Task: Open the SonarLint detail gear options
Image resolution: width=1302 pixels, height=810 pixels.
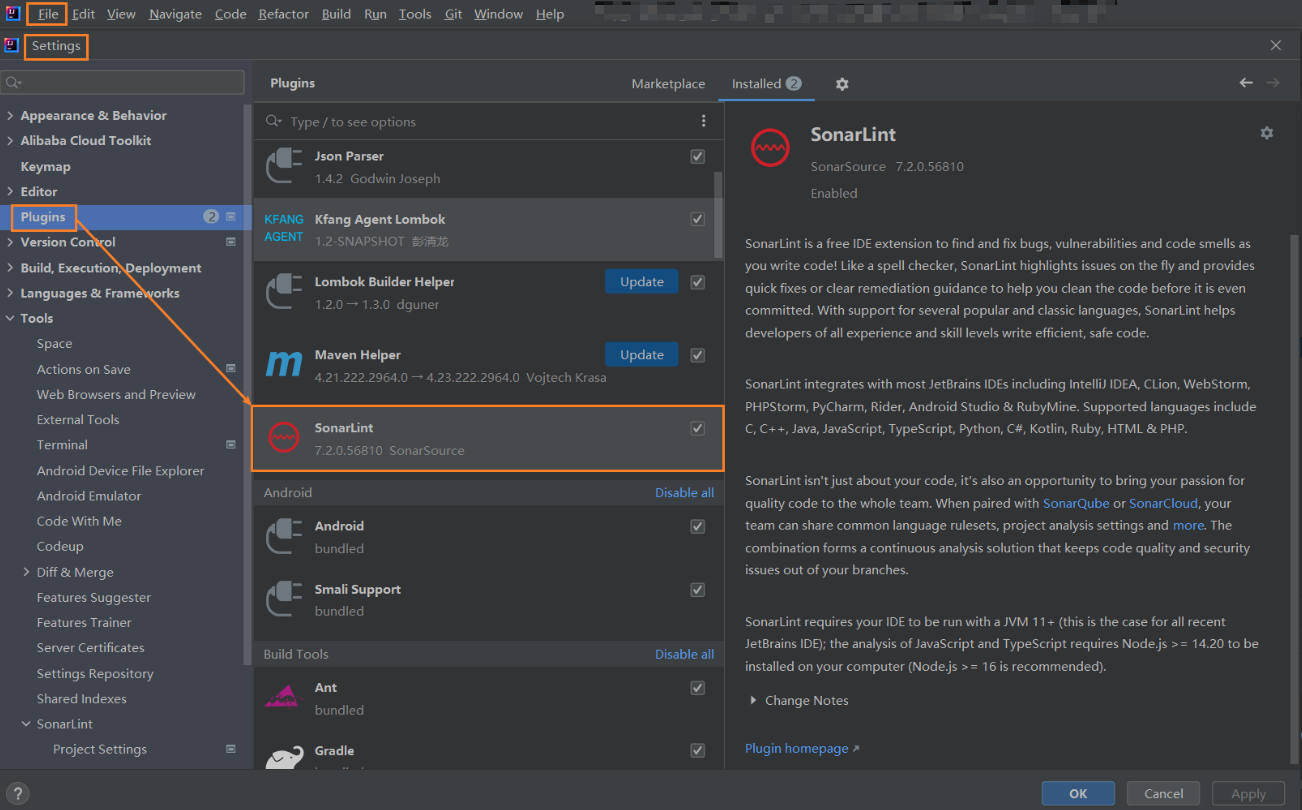Action: (x=1267, y=132)
